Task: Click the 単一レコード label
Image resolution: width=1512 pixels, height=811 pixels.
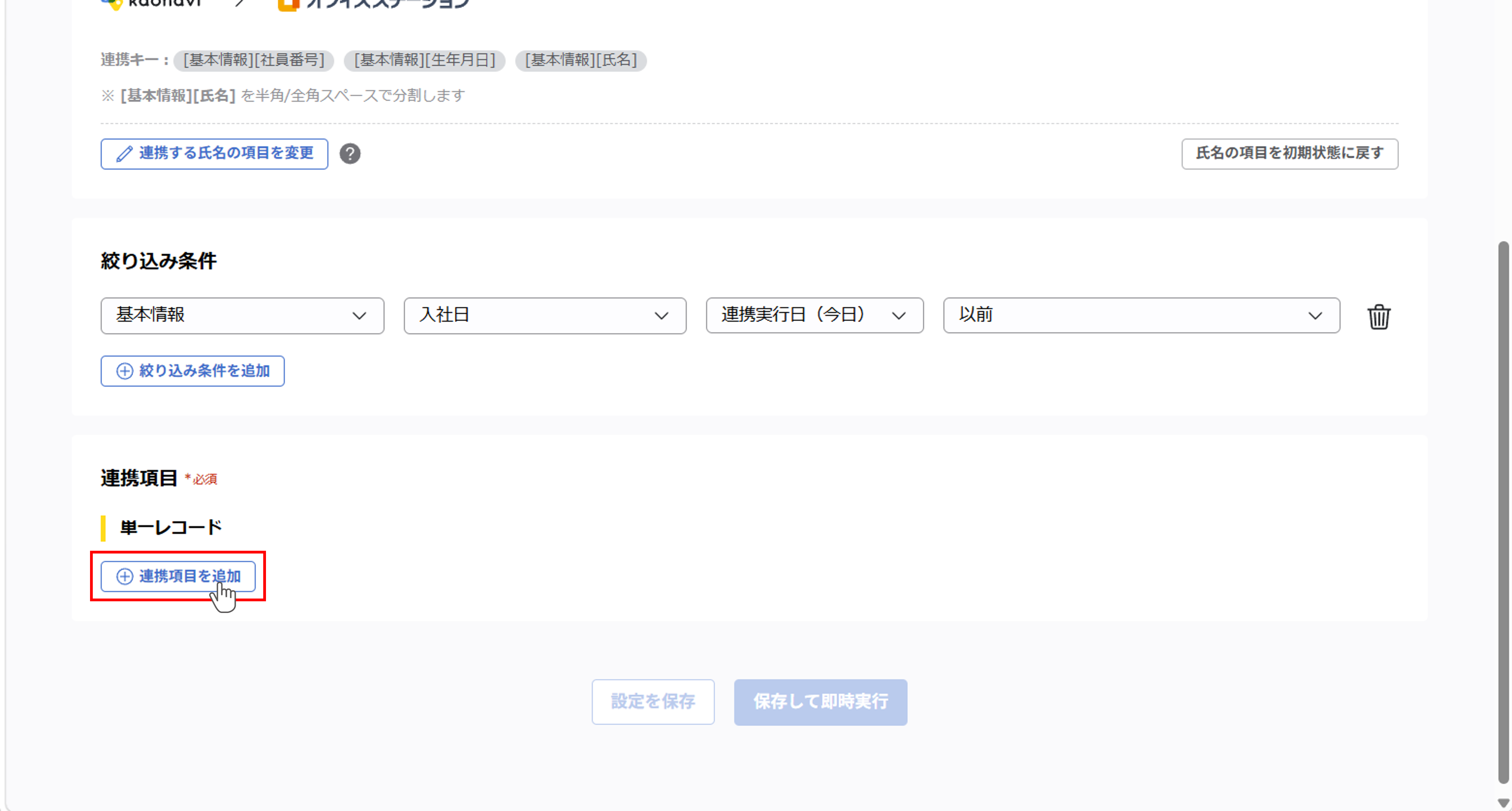Action: 171,527
